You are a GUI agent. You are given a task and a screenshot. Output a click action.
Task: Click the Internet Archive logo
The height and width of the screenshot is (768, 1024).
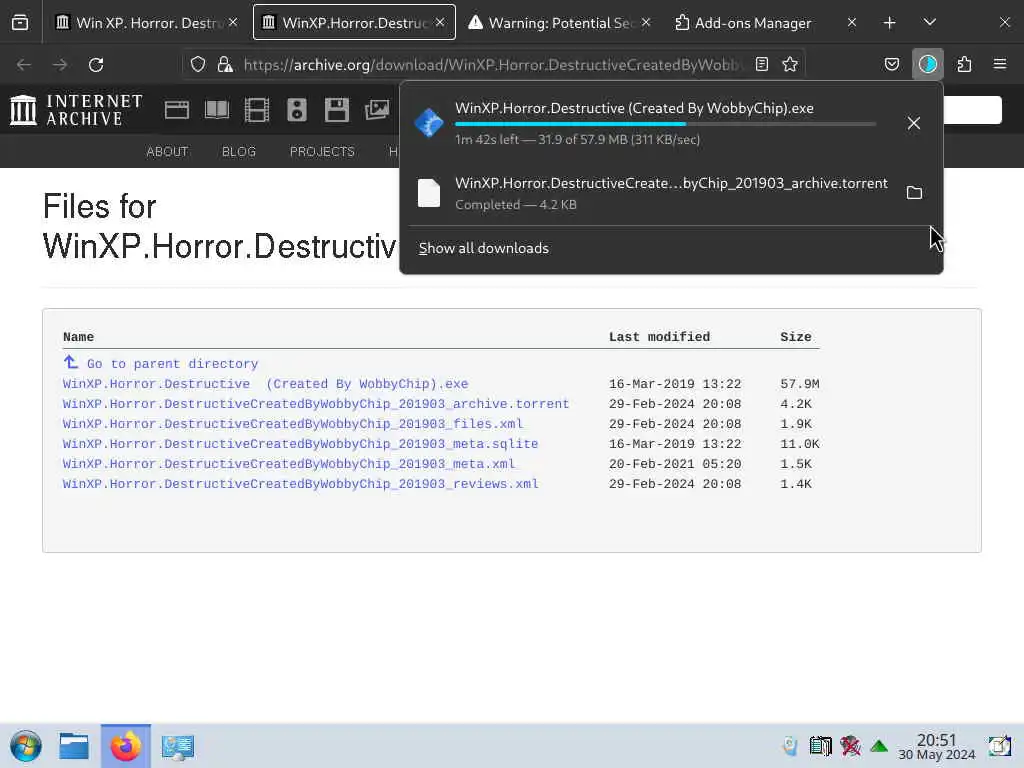click(x=76, y=110)
